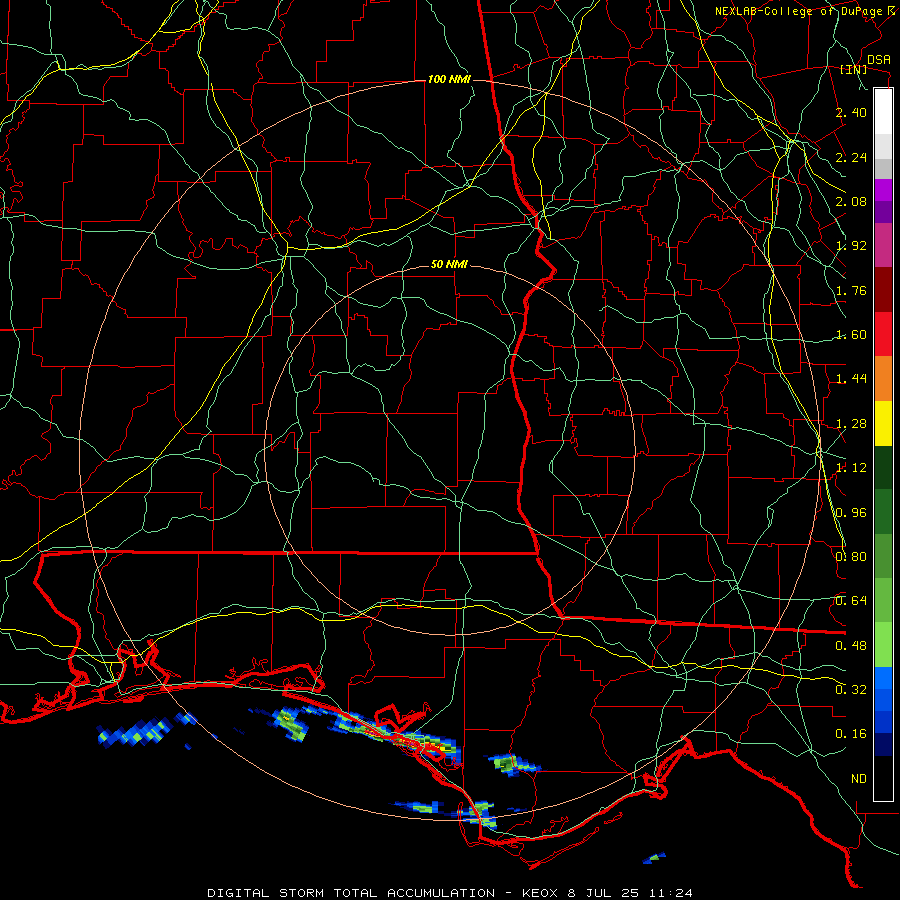Click the 2.40 legend value
Viewport: 900px width, 900px height.
point(851,112)
